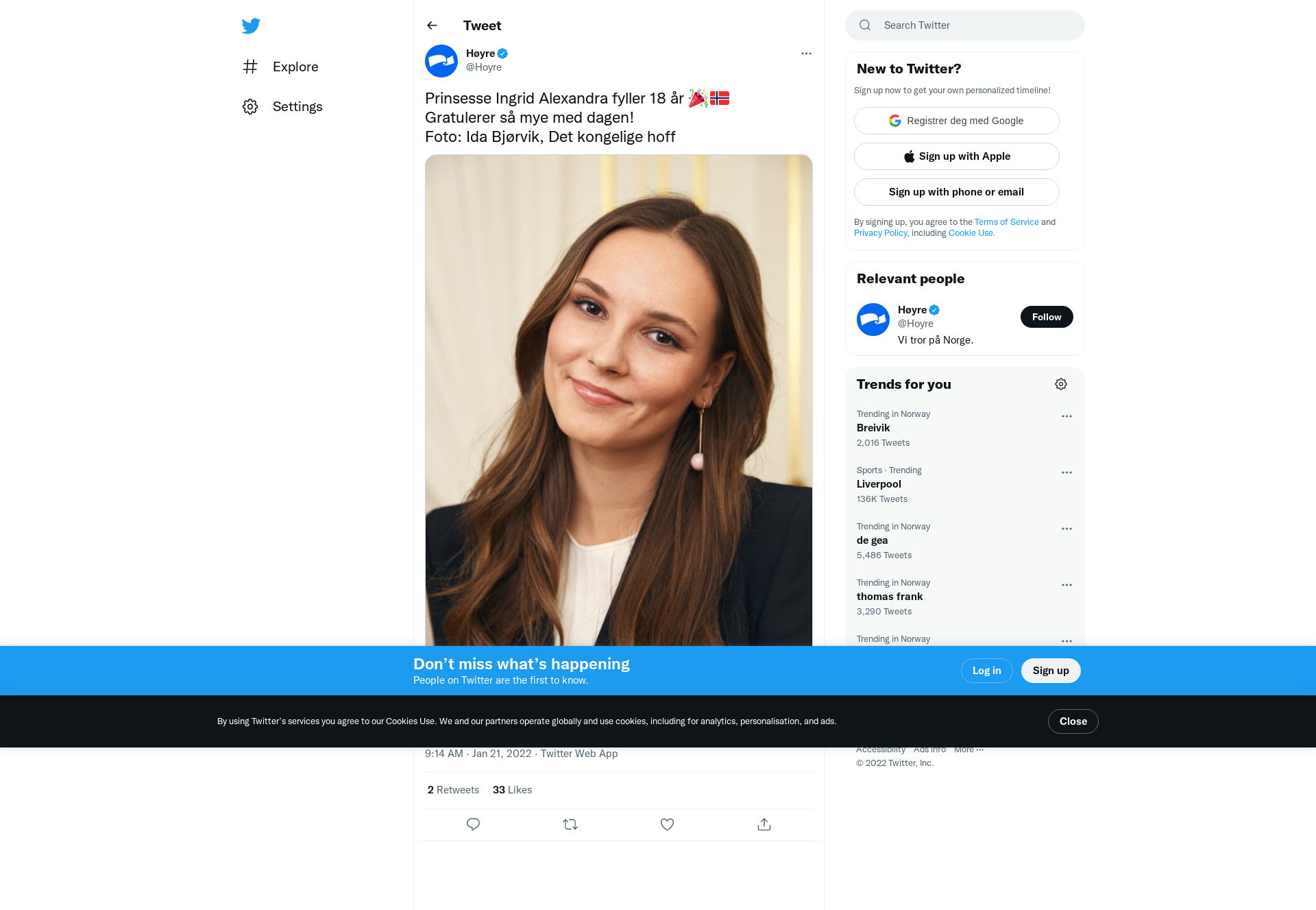This screenshot has width=1316, height=910.
Task: Click the Search Twitter field
Action: click(965, 25)
